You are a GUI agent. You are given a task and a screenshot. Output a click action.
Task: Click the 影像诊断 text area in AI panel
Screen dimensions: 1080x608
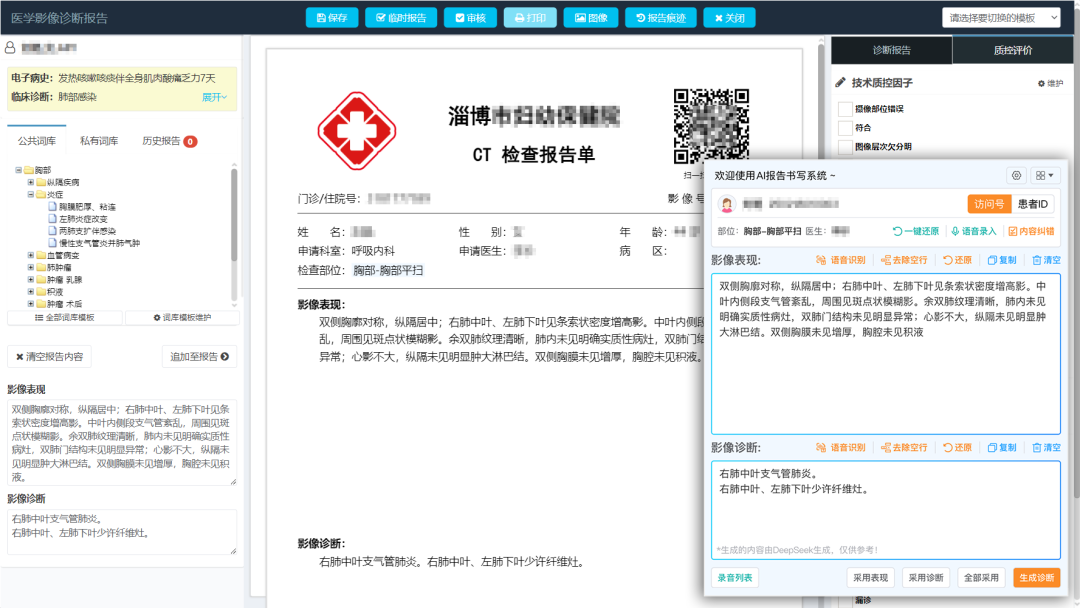point(886,510)
